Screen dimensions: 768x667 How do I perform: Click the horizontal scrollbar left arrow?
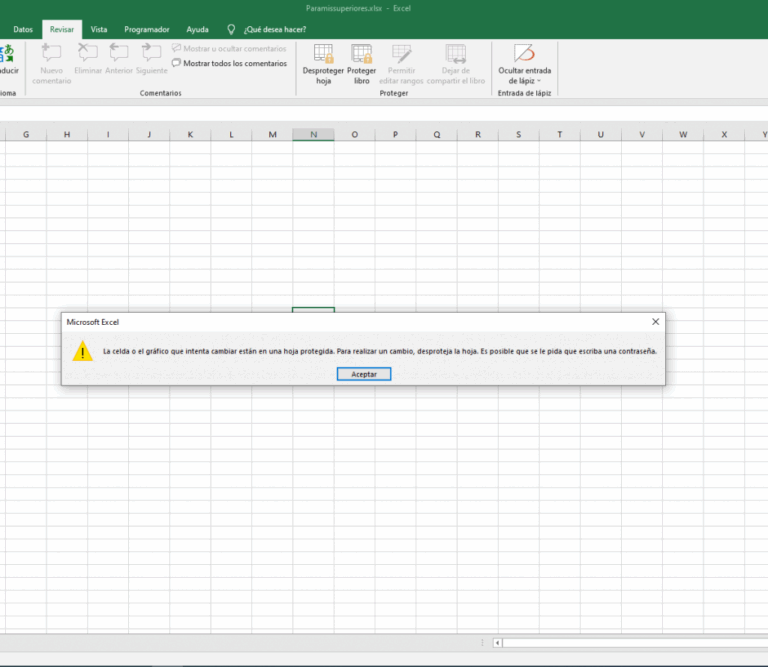[498, 643]
